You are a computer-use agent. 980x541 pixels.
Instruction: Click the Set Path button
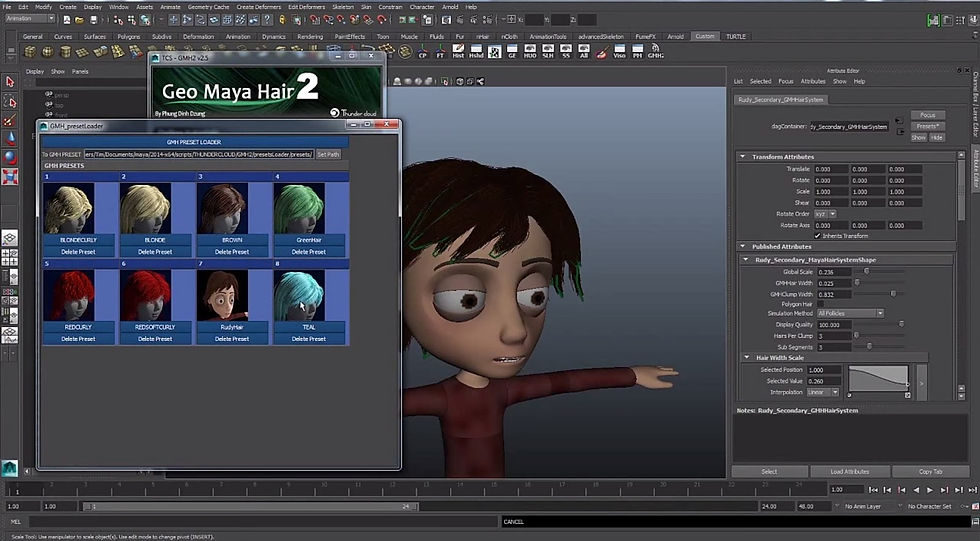pos(328,154)
